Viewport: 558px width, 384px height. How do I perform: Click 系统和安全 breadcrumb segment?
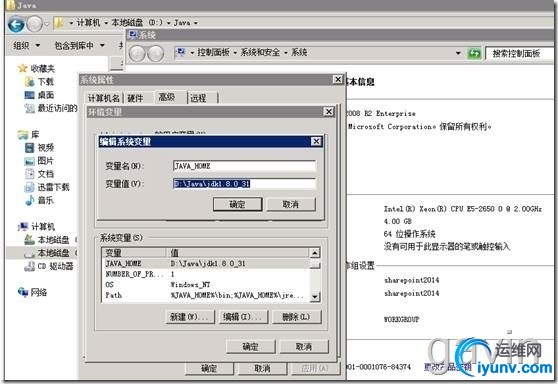(x=260, y=53)
